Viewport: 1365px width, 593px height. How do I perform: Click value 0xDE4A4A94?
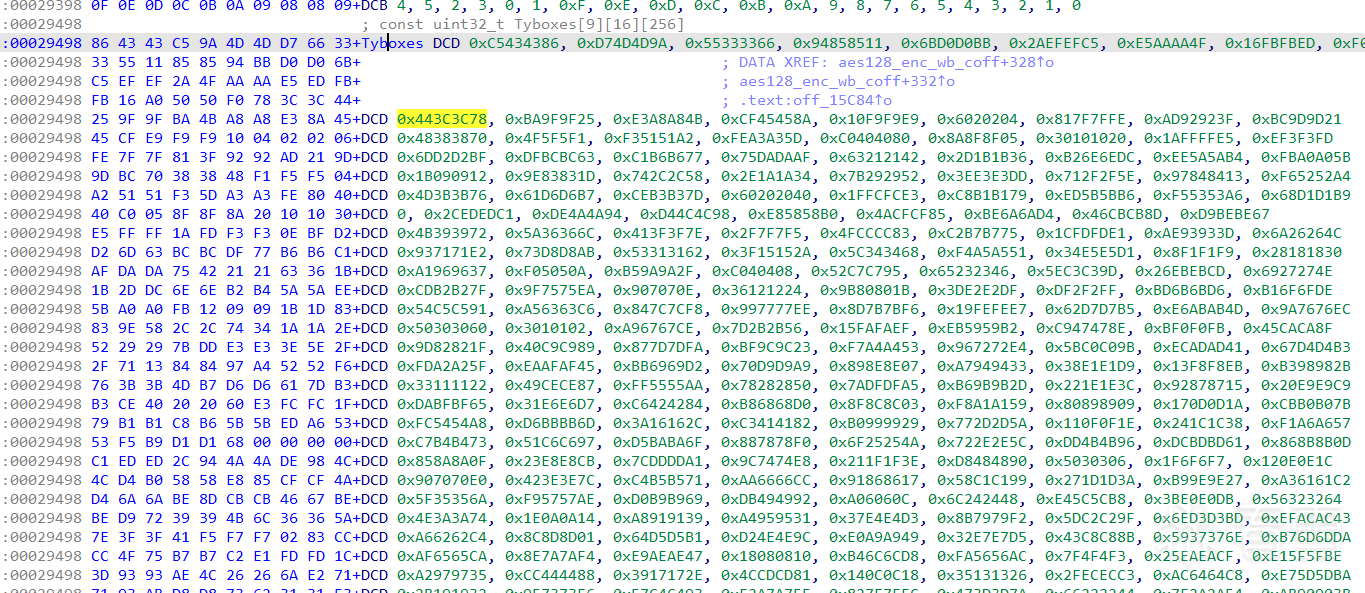(x=577, y=215)
